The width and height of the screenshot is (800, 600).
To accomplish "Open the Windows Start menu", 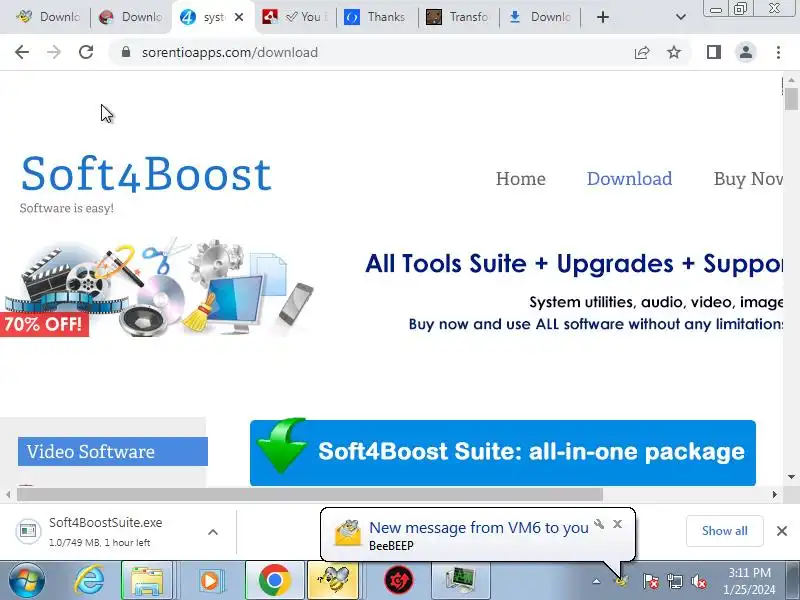I will [x=26, y=580].
